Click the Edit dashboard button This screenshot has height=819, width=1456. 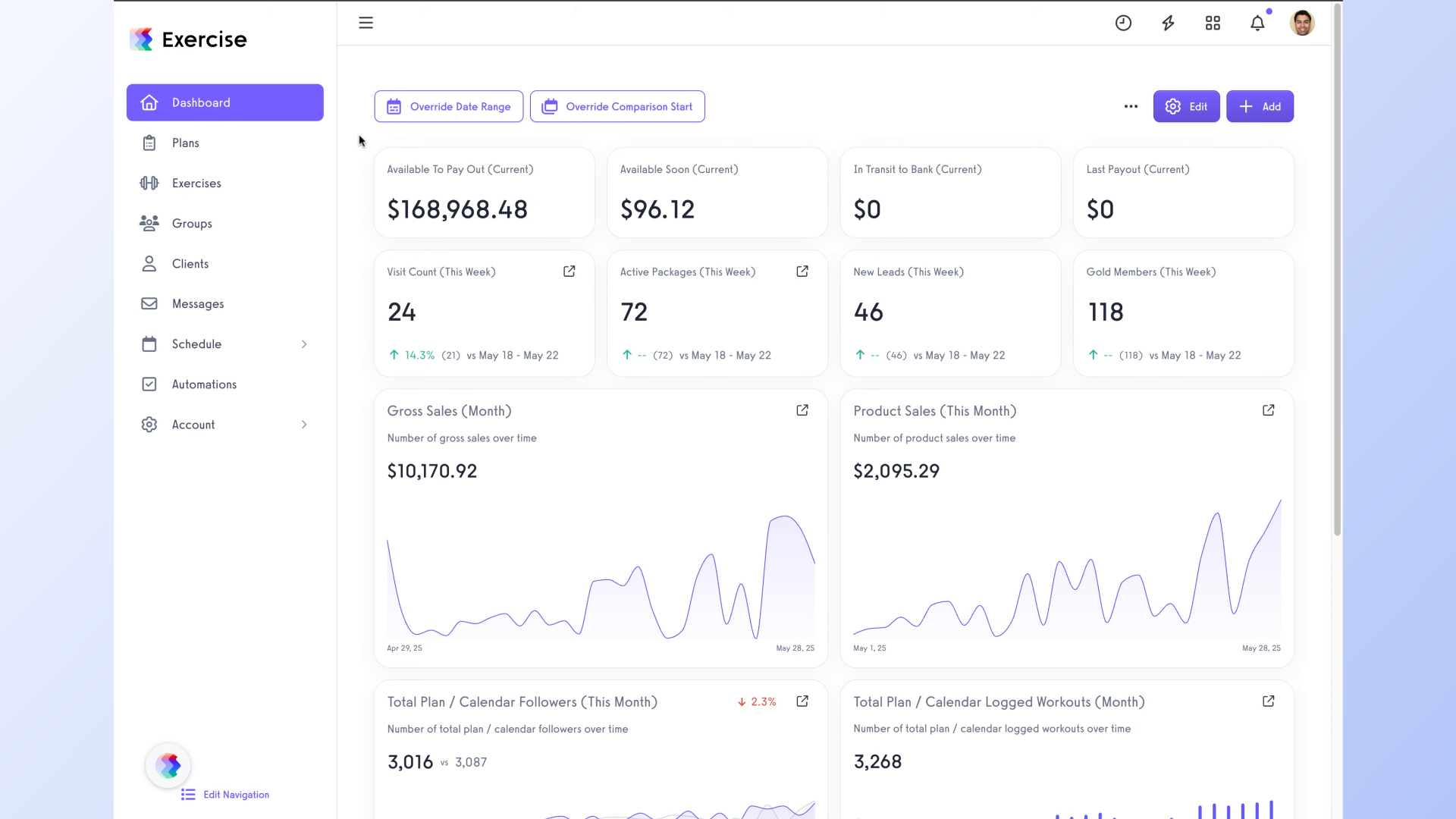click(1186, 106)
